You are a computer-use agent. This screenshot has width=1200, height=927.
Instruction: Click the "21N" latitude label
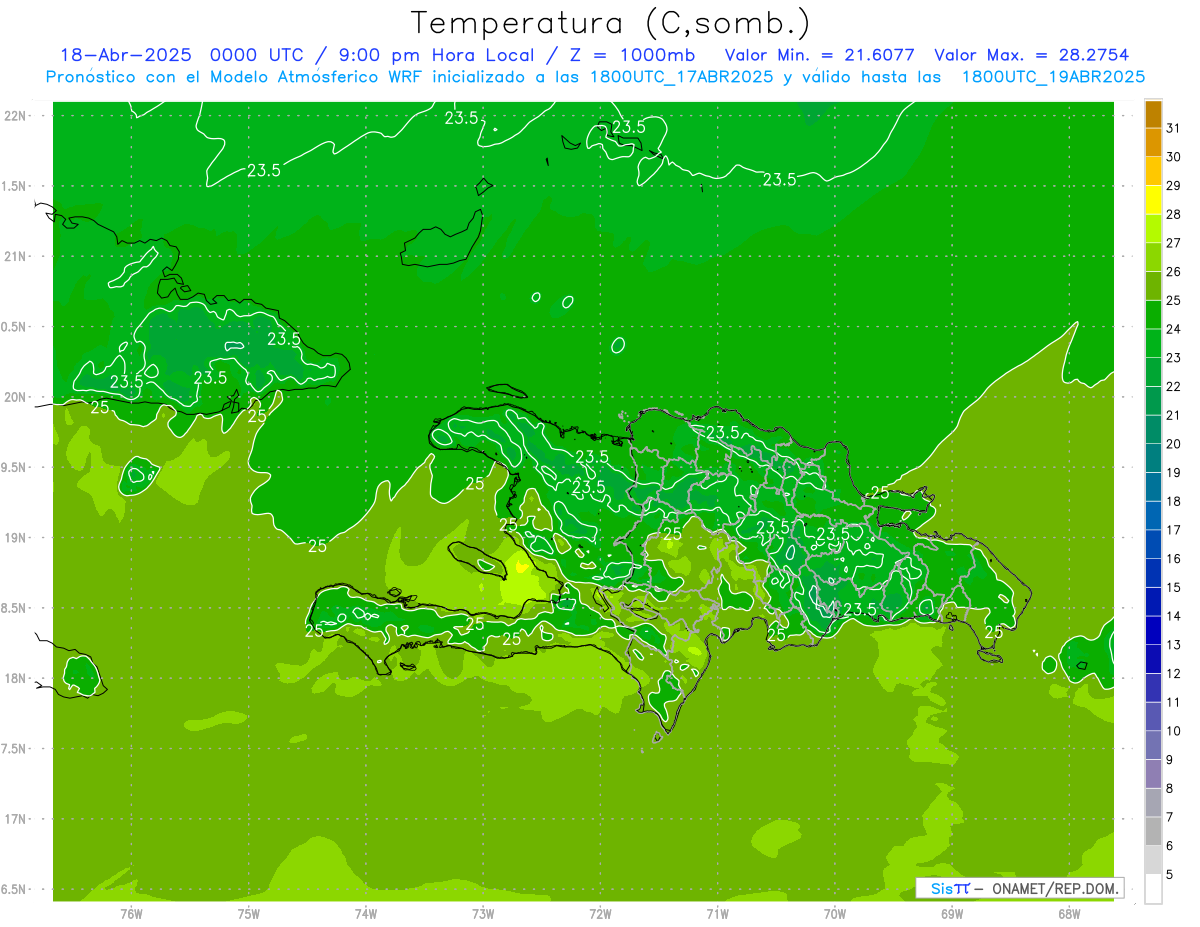click(x=15, y=256)
